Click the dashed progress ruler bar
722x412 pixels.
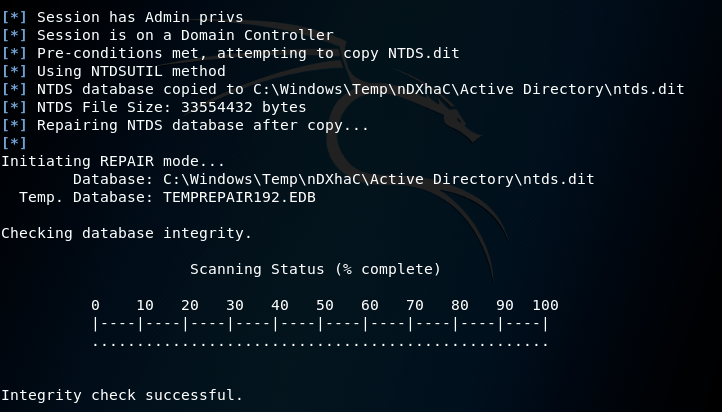[x=320, y=323]
